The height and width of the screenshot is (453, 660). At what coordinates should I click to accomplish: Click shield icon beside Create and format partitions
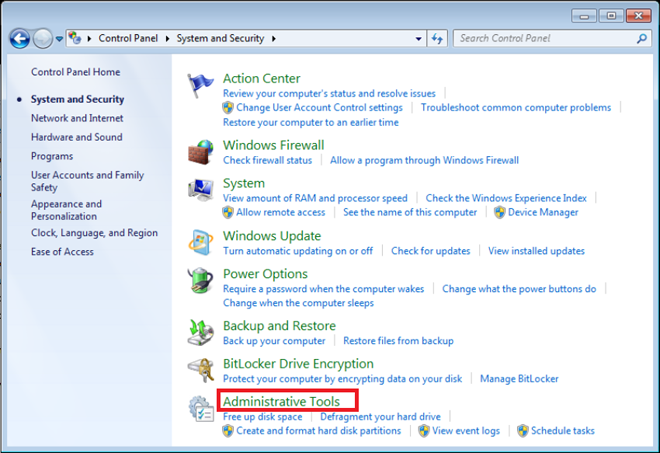[x=228, y=431]
